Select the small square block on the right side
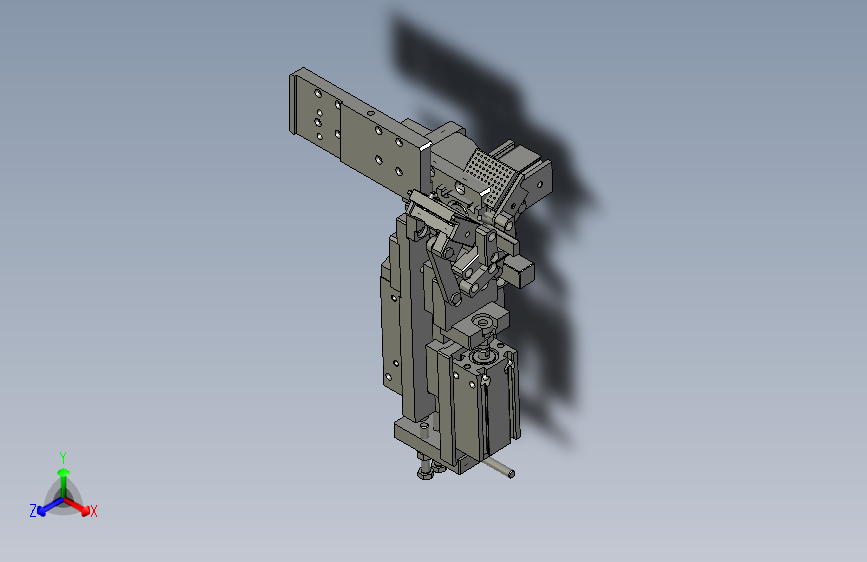Screen dimensions: 867x562 [519, 271]
